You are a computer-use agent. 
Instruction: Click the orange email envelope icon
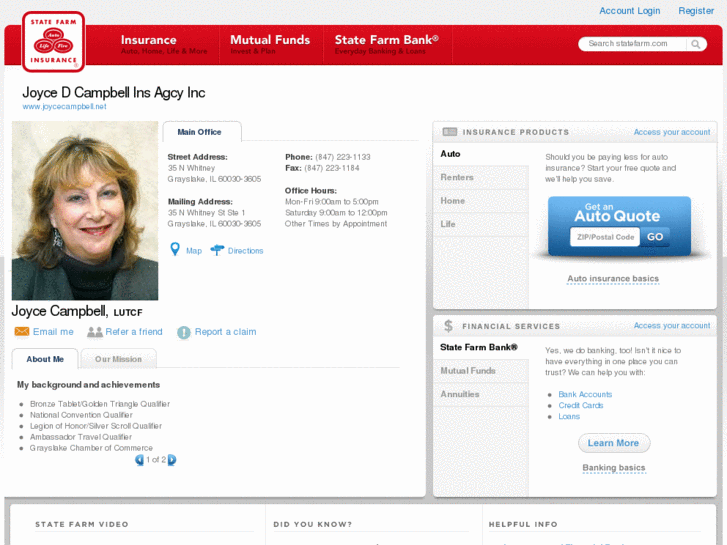point(22,332)
